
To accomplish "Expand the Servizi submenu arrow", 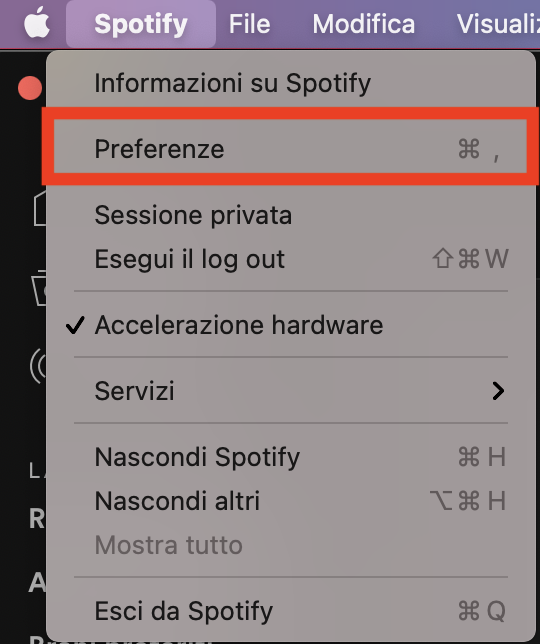I will point(498,391).
